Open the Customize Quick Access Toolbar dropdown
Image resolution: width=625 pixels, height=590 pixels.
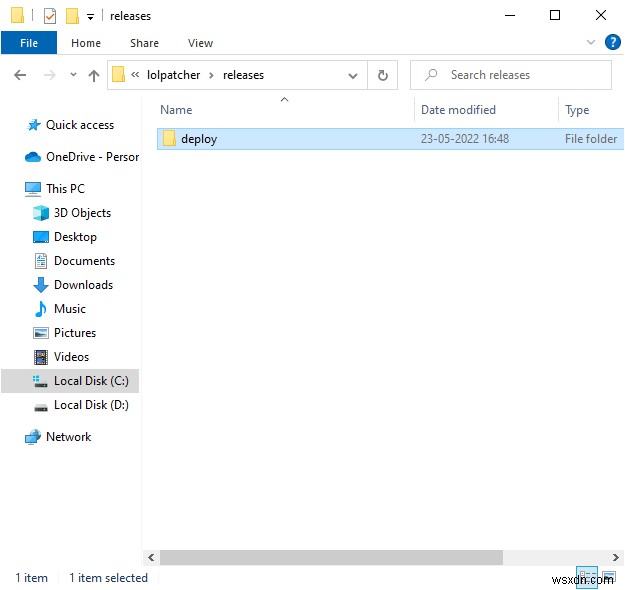click(x=91, y=17)
